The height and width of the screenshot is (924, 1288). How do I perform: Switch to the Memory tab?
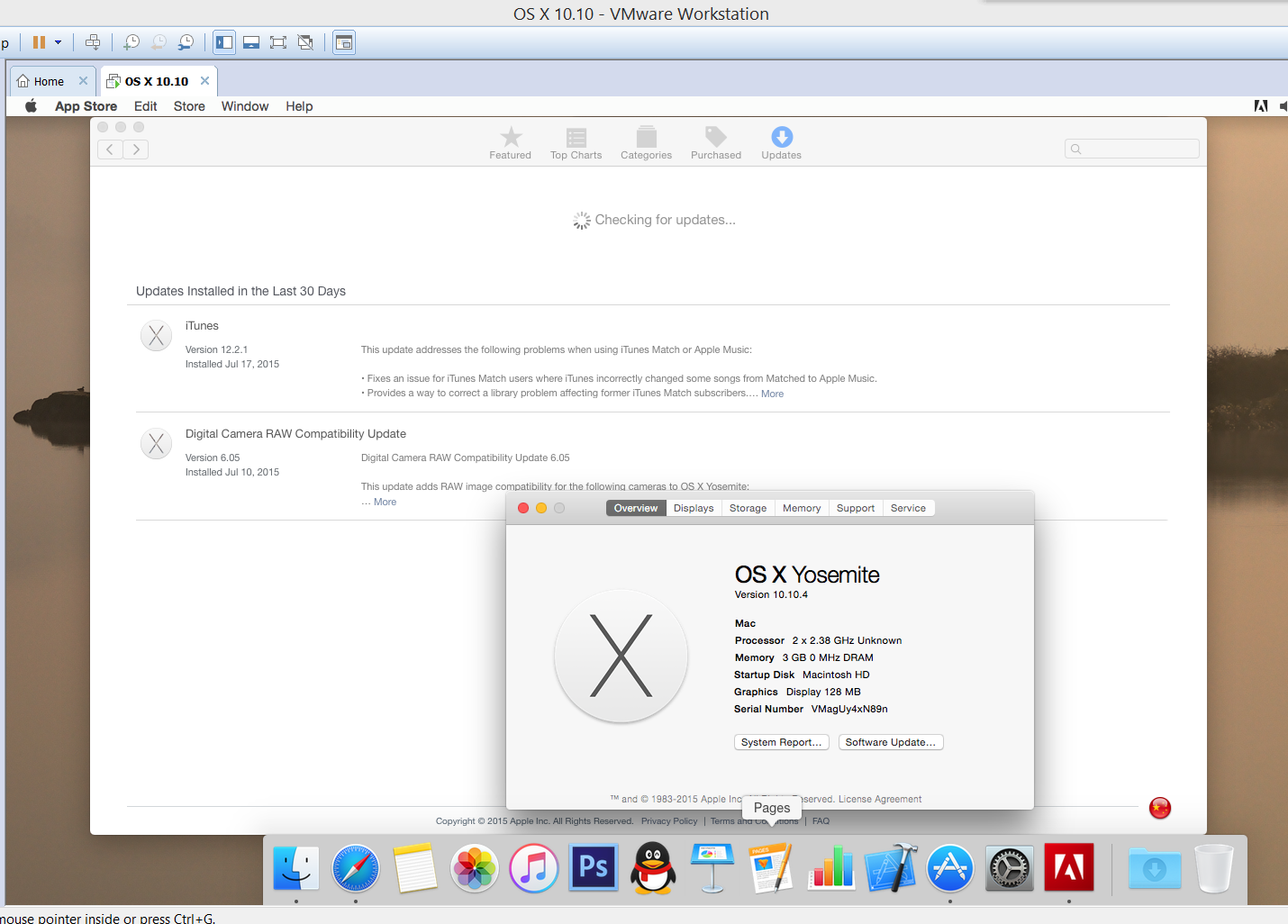tap(802, 508)
